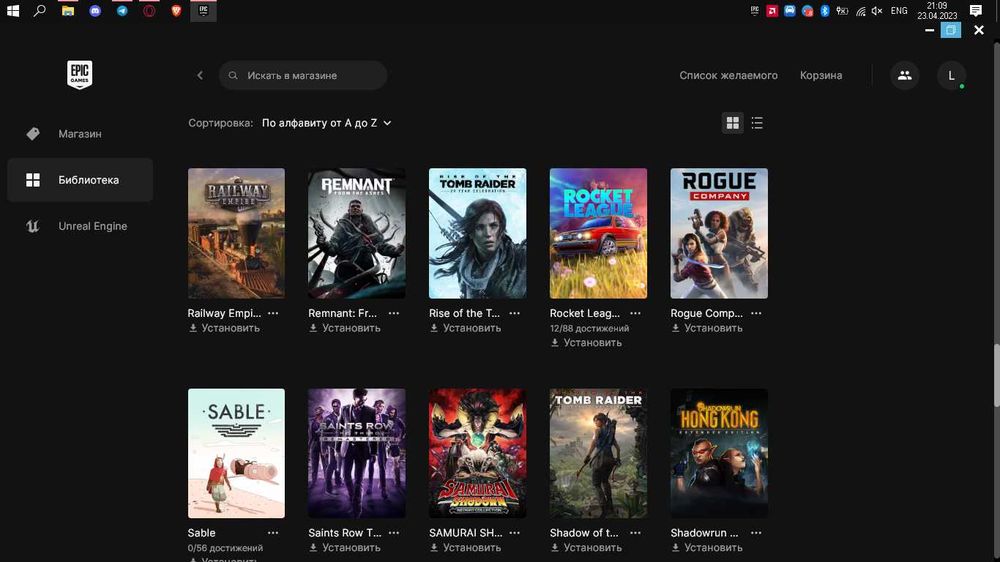Open options menu for Railway Empire
The height and width of the screenshot is (562, 1000).
(273, 313)
